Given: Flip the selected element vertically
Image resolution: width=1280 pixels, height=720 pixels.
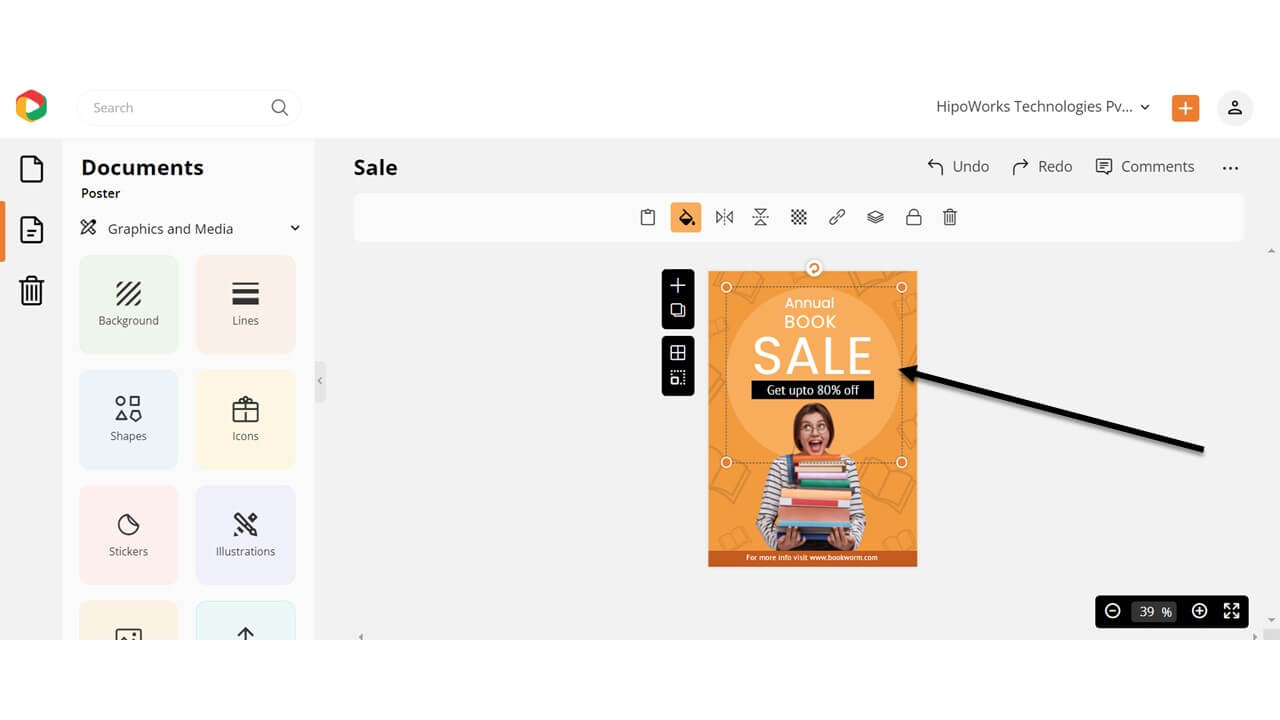Looking at the screenshot, I should (x=761, y=216).
